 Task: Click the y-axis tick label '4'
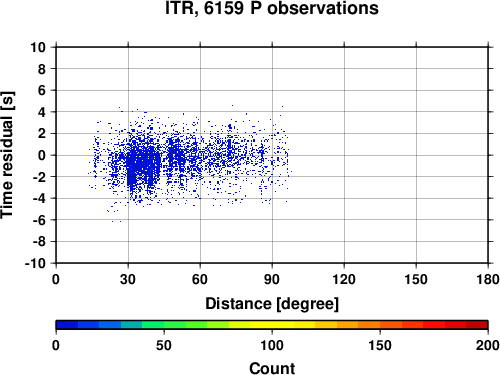pos(42,112)
